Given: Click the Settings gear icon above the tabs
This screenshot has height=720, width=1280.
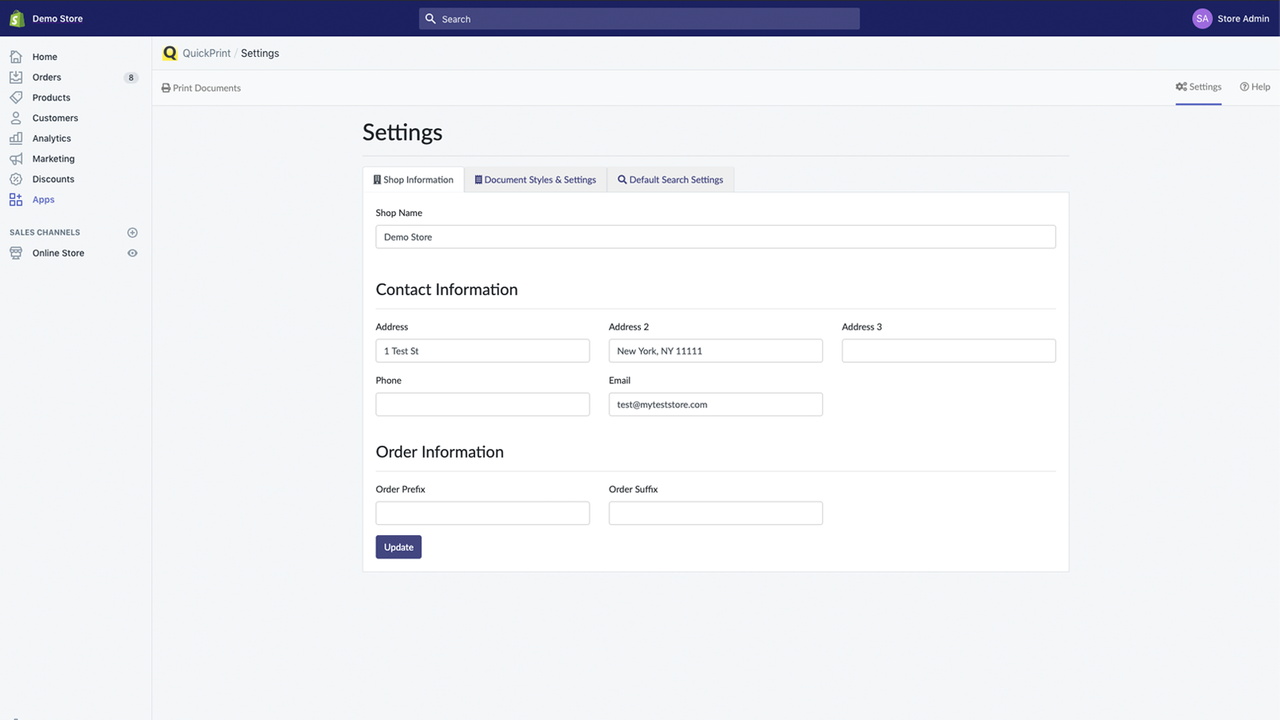Looking at the screenshot, I should [x=1180, y=86].
